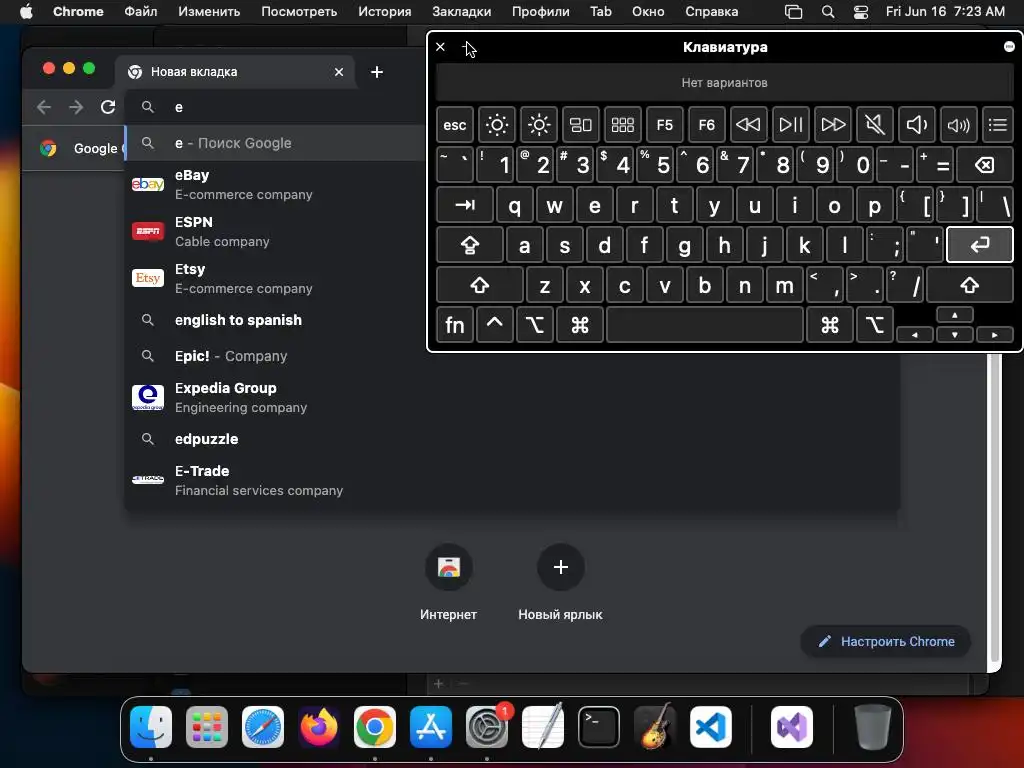Tap the down arrow key
This screenshot has width=1024, height=768.
(955, 334)
